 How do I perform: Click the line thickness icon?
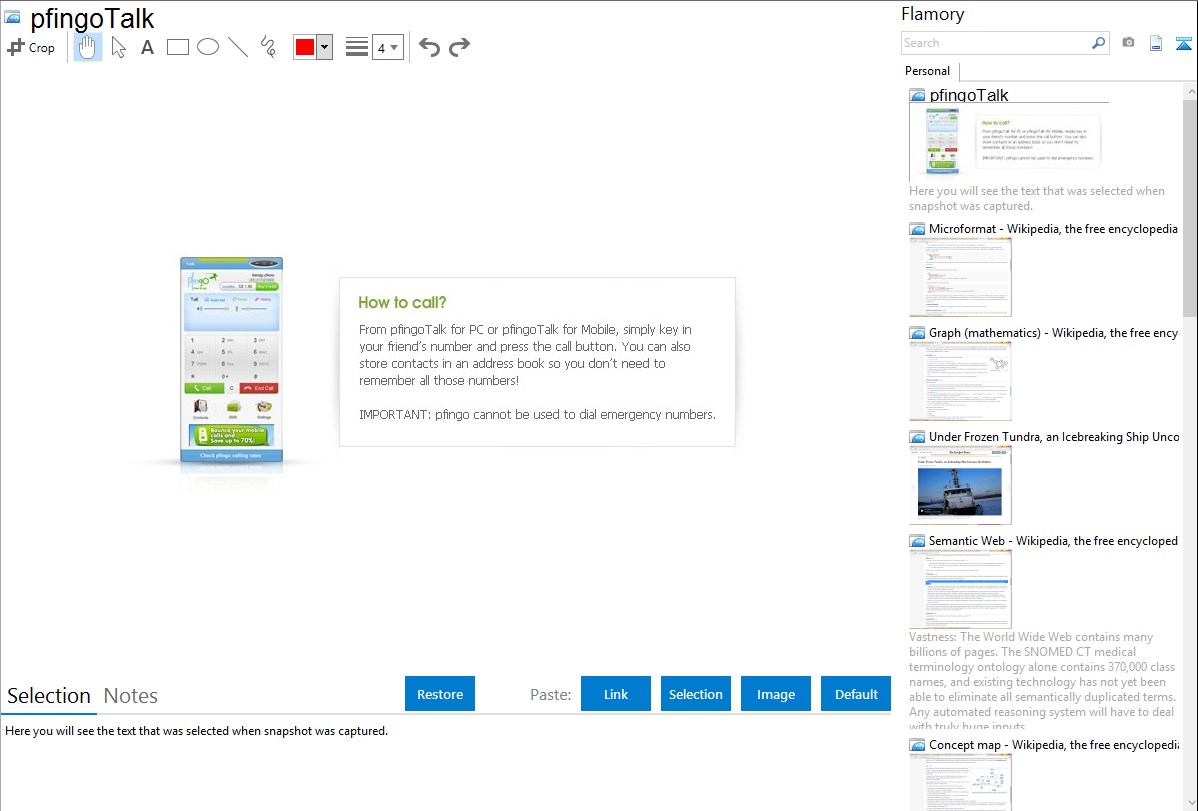[357, 47]
